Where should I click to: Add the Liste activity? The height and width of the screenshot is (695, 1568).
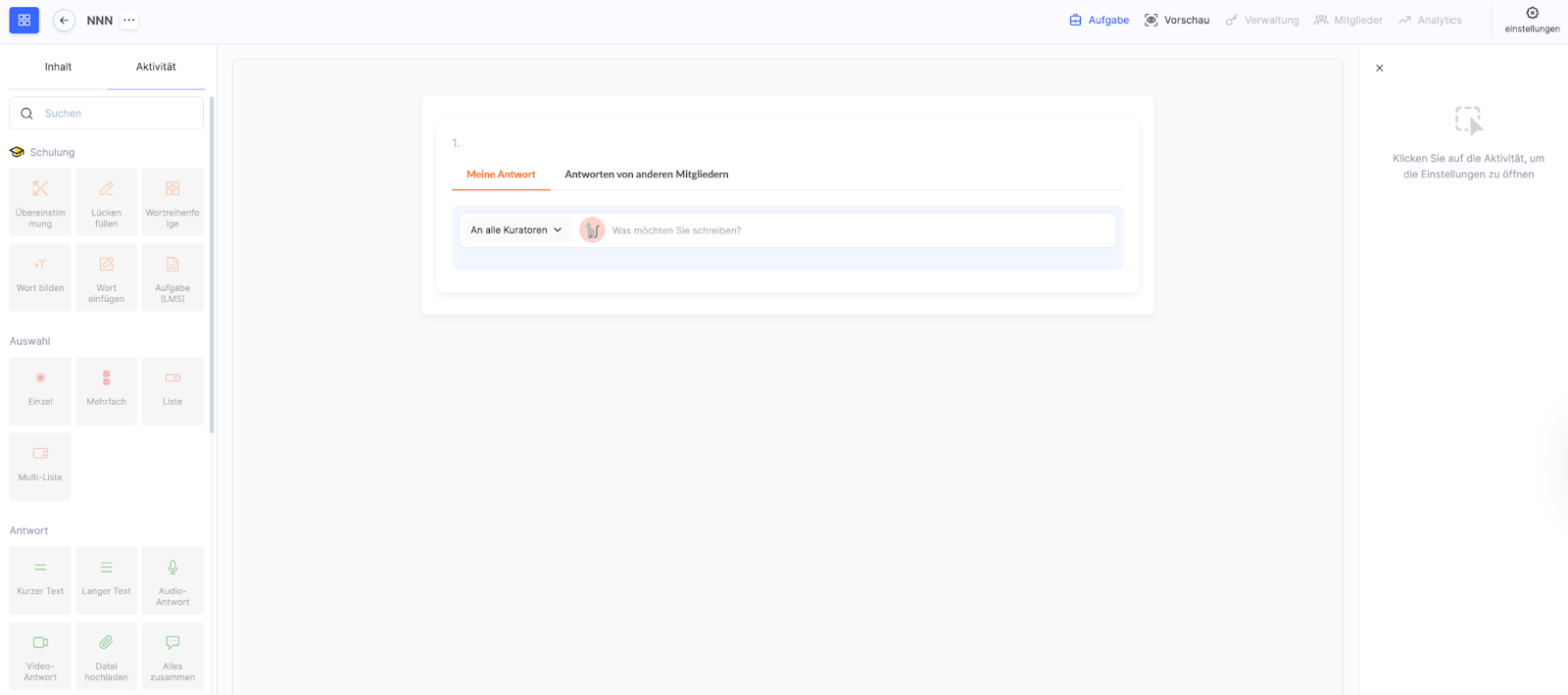[x=172, y=391]
